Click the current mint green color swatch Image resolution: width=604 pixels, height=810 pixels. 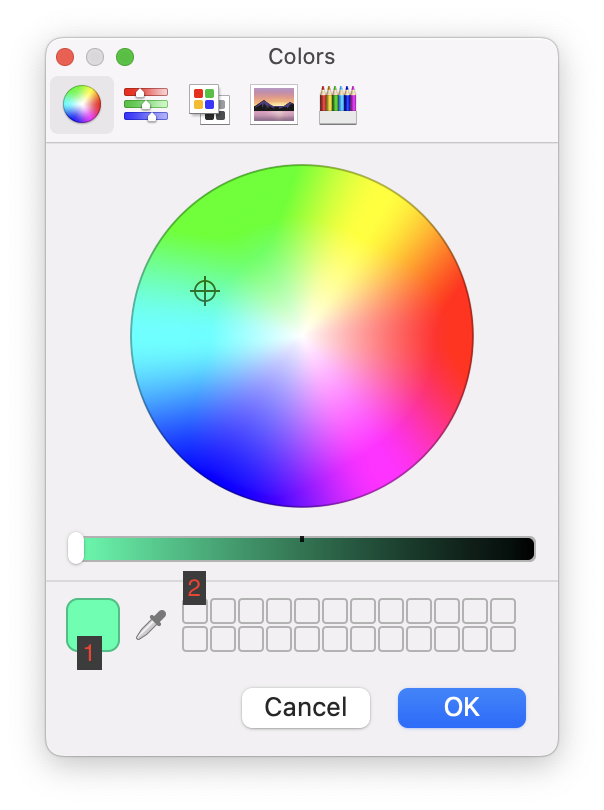[93, 625]
